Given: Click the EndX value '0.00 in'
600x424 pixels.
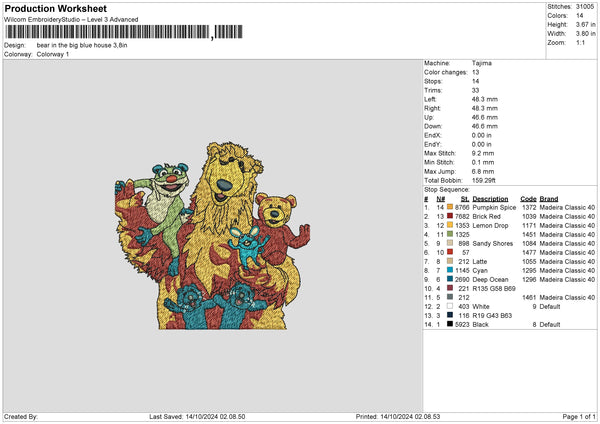Looking at the screenshot, I should pos(482,135).
